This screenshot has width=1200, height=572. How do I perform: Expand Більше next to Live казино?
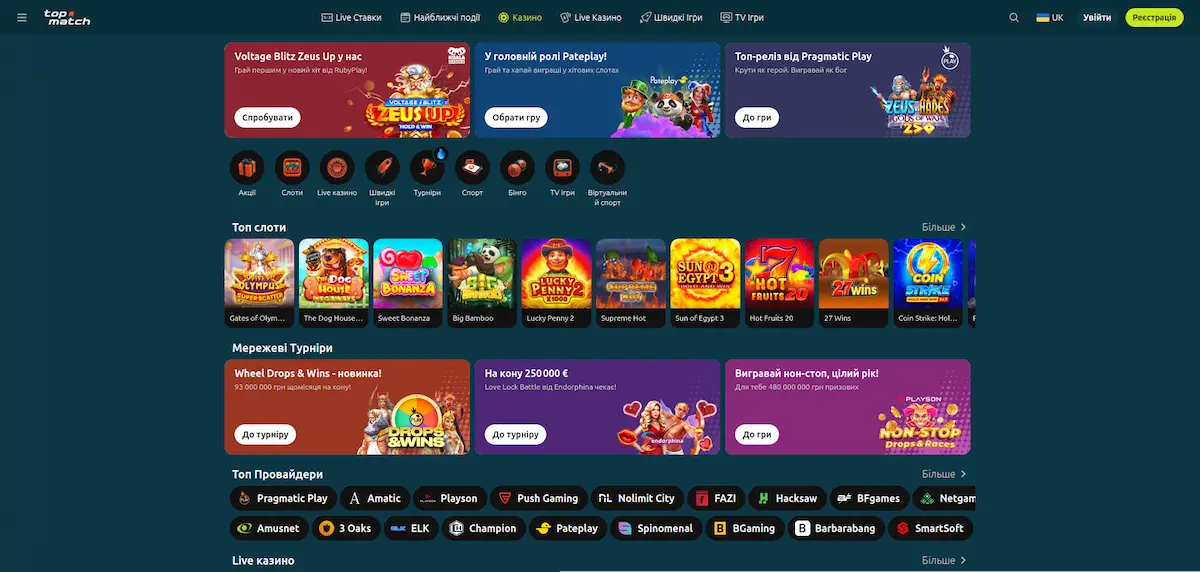(944, 561)
